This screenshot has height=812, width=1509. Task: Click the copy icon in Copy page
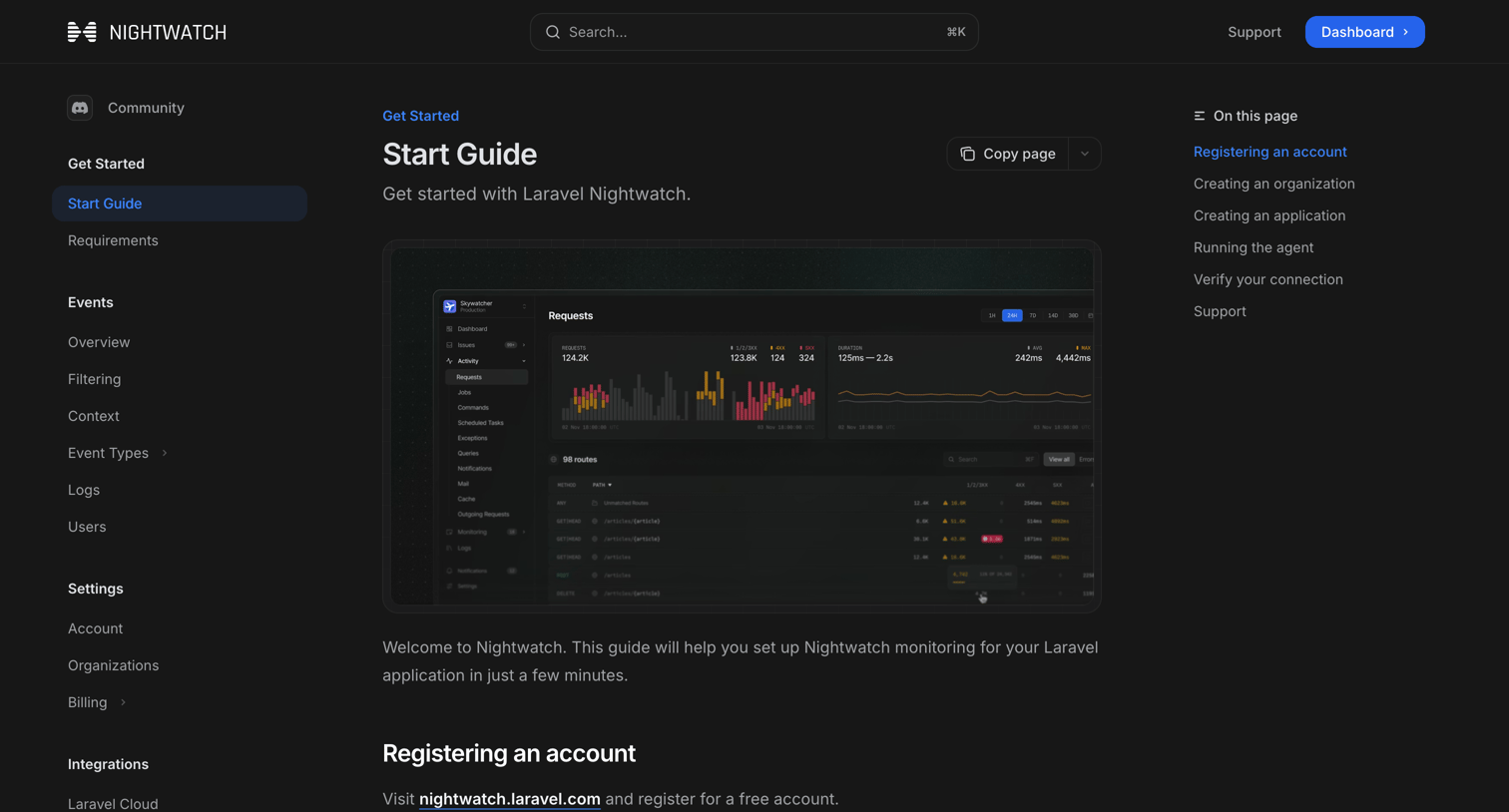967,154
